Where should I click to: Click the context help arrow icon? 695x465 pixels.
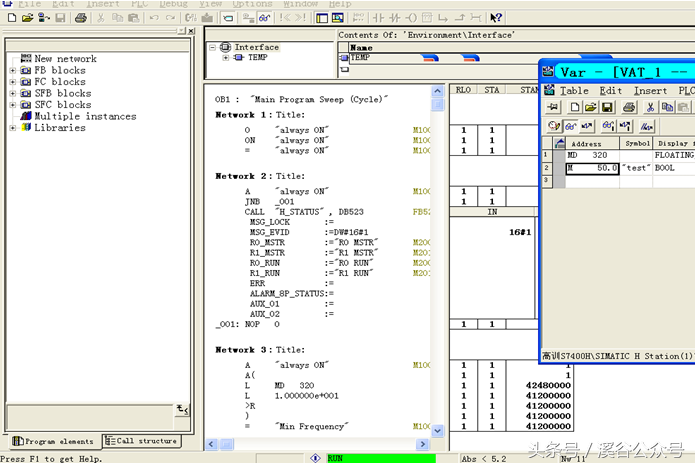pos(496,18)
